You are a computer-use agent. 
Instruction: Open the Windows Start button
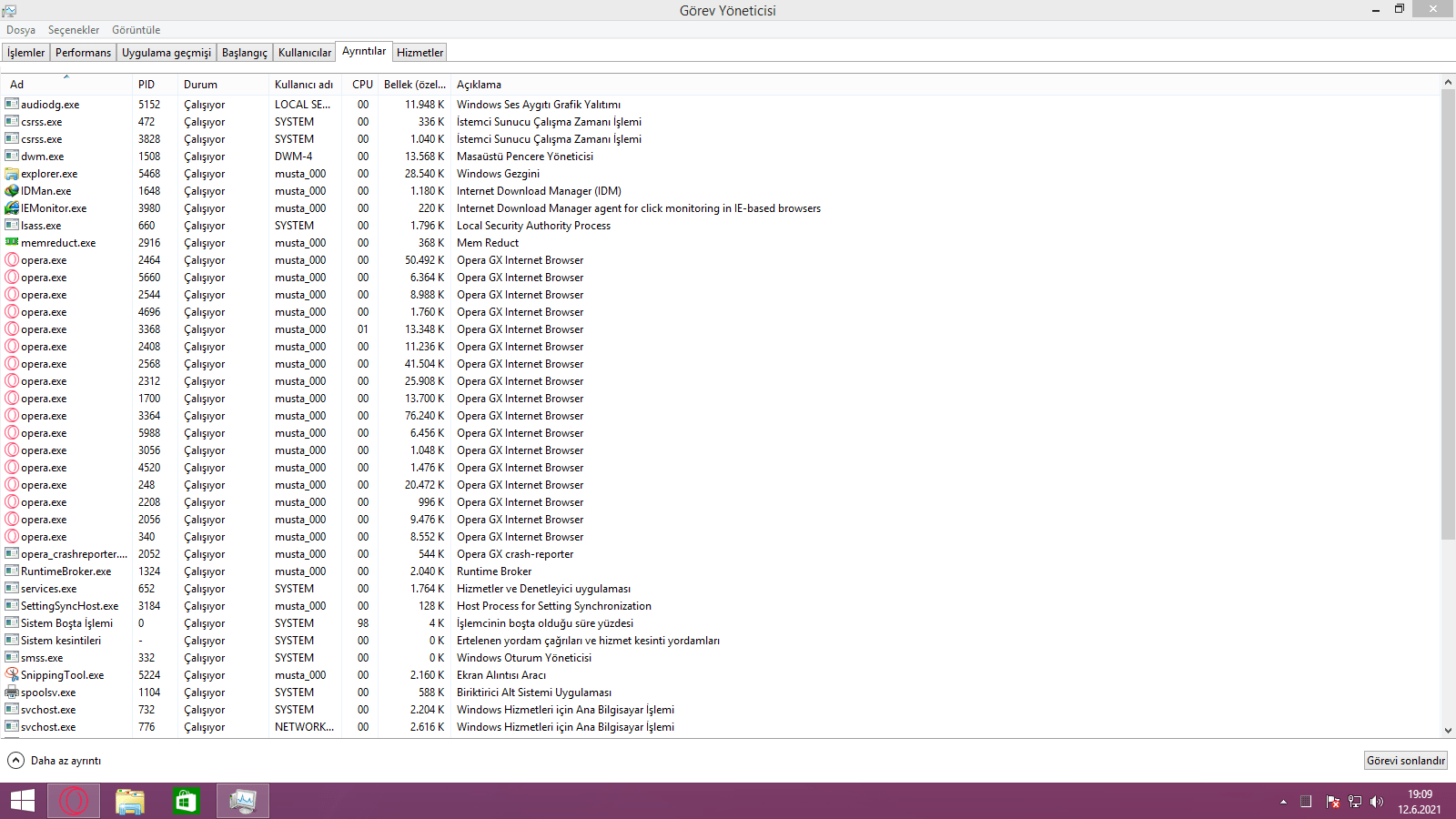[23, 801]
